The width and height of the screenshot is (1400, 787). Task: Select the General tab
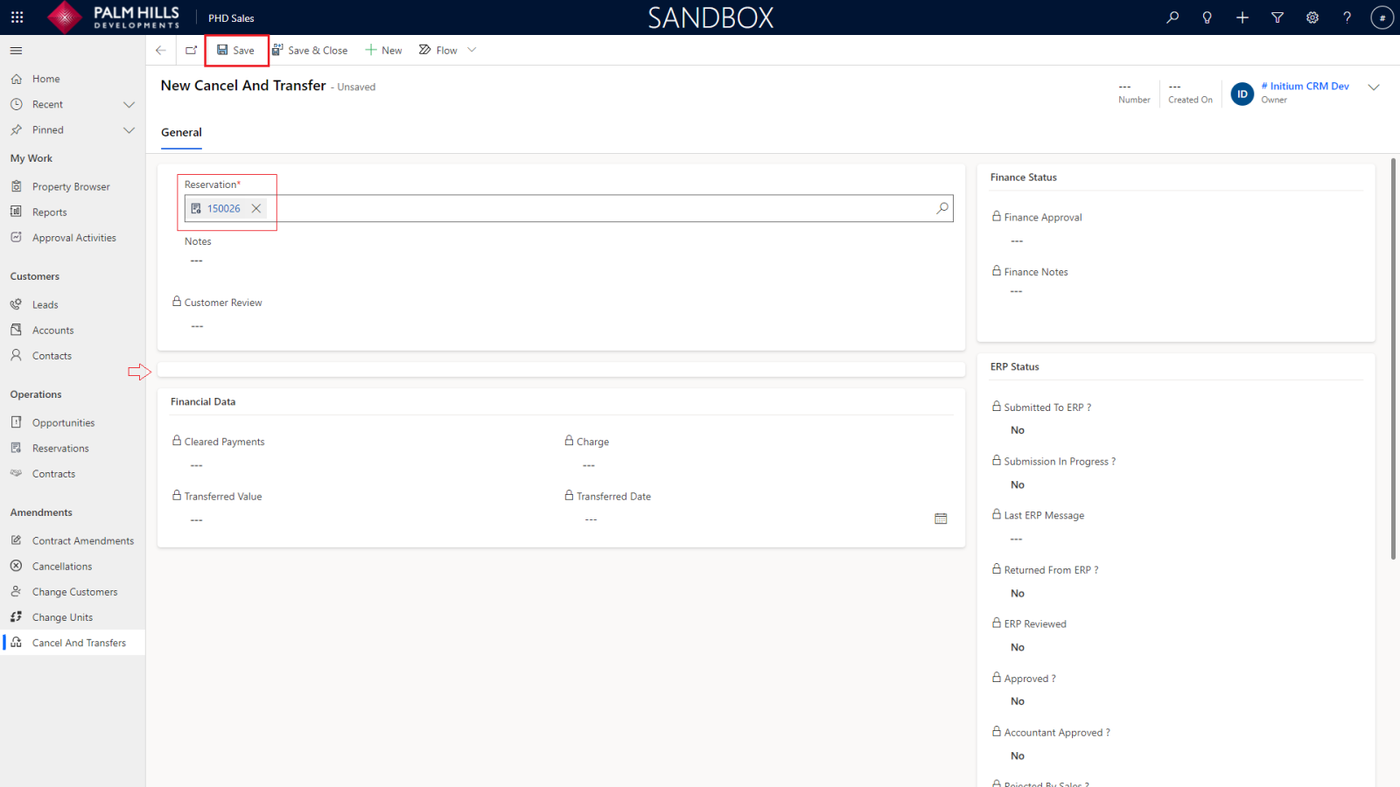click(181, 132)
